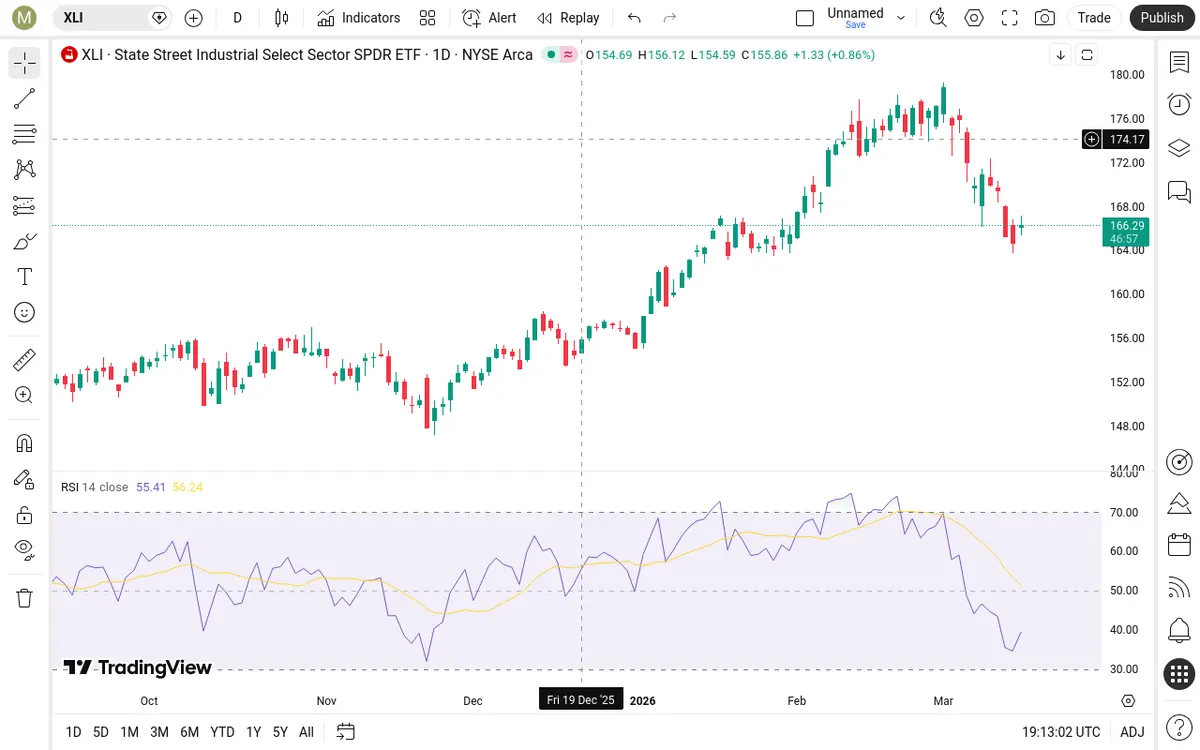Set the 1Y date range
The height and width of the screenshot is (750, 1200).
[x=253, y=732]
